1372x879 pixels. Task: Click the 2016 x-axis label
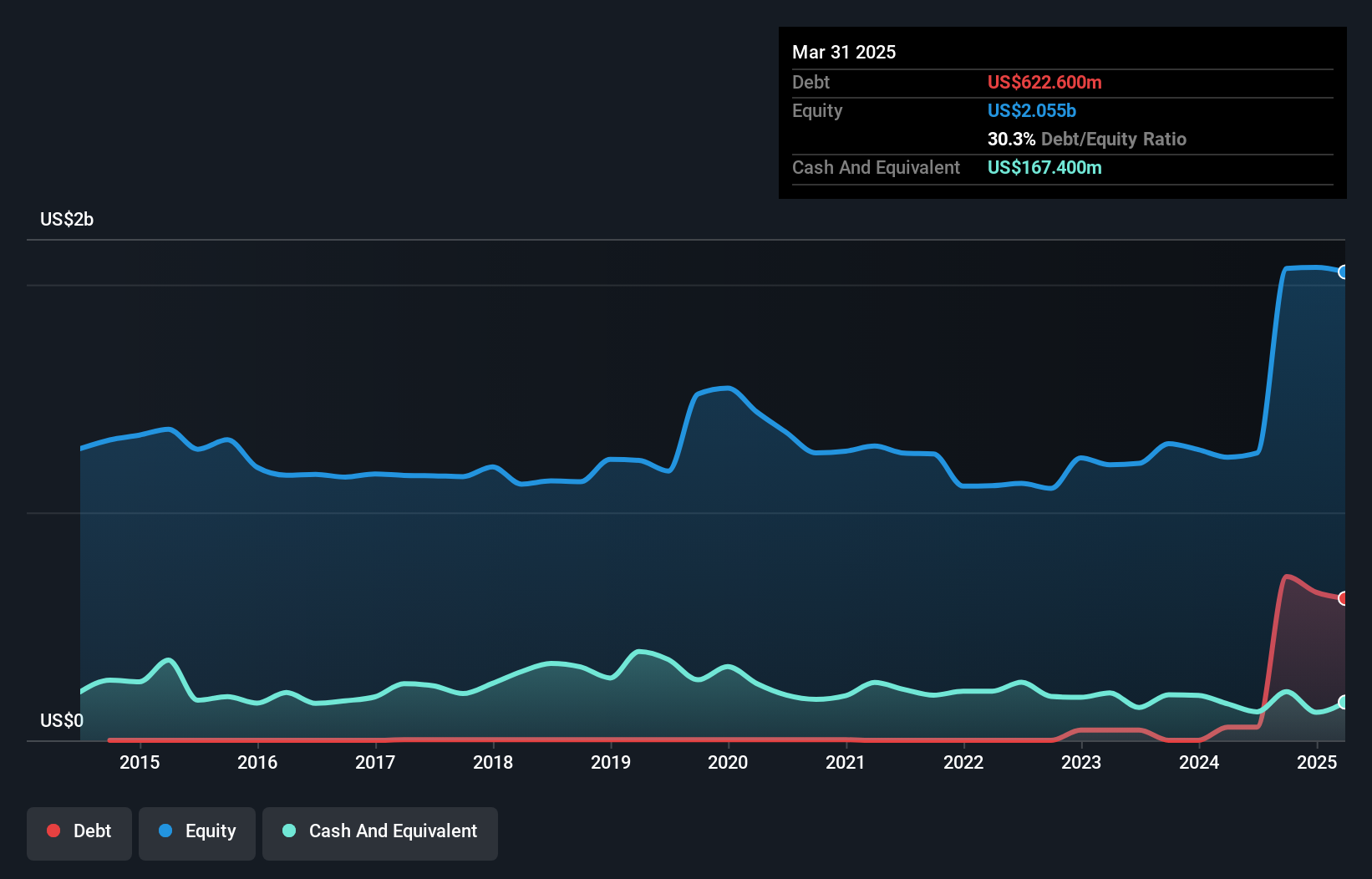[x=257, y=762]
